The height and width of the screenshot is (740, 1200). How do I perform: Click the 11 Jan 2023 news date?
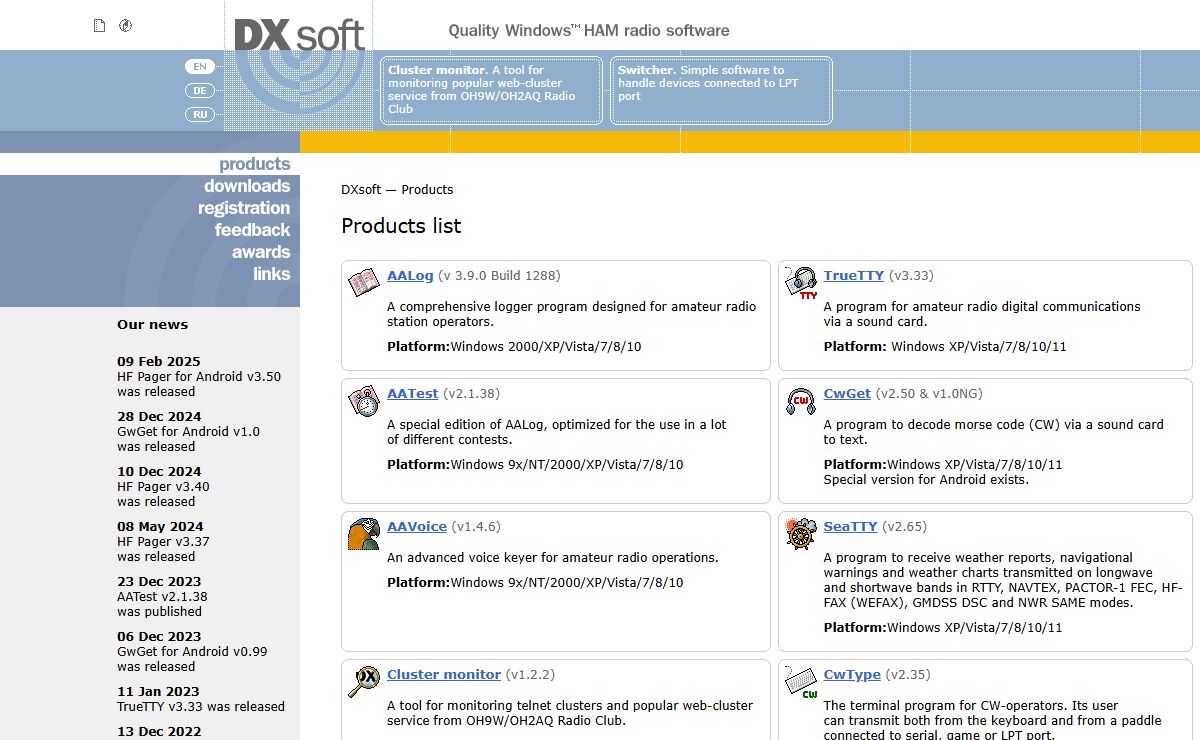tap(158, 692)
